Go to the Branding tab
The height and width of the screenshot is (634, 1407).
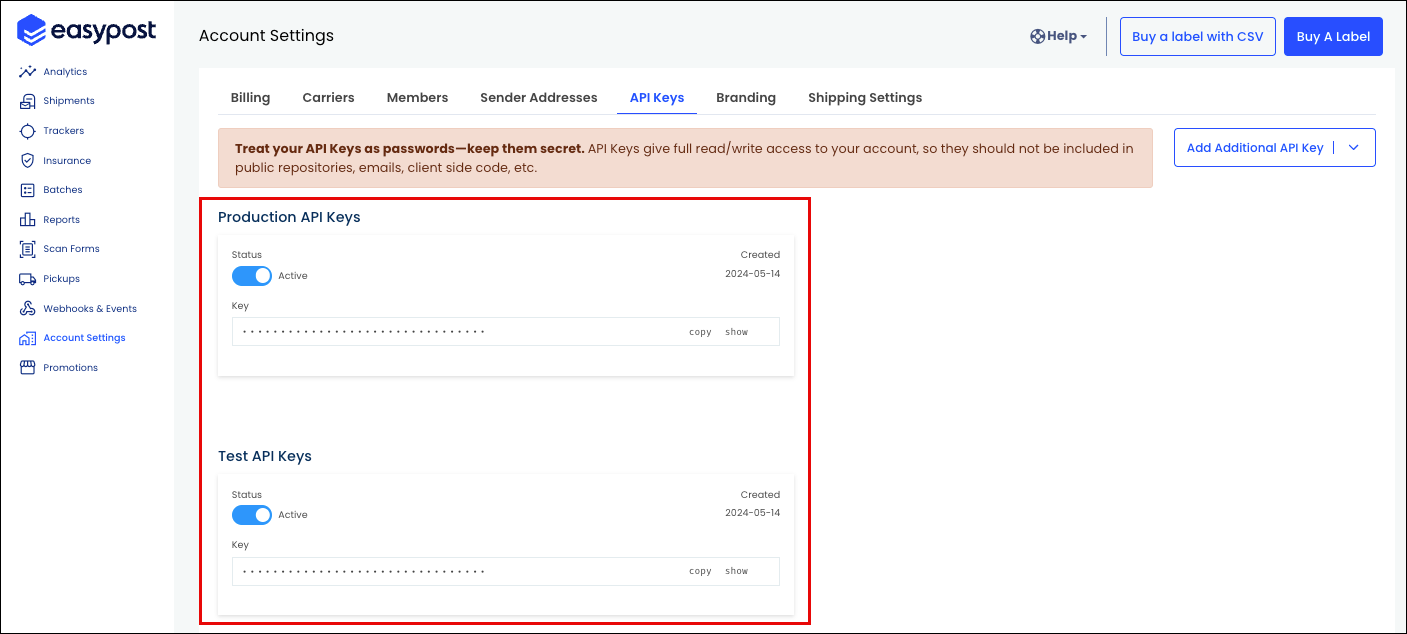[746, 98]
